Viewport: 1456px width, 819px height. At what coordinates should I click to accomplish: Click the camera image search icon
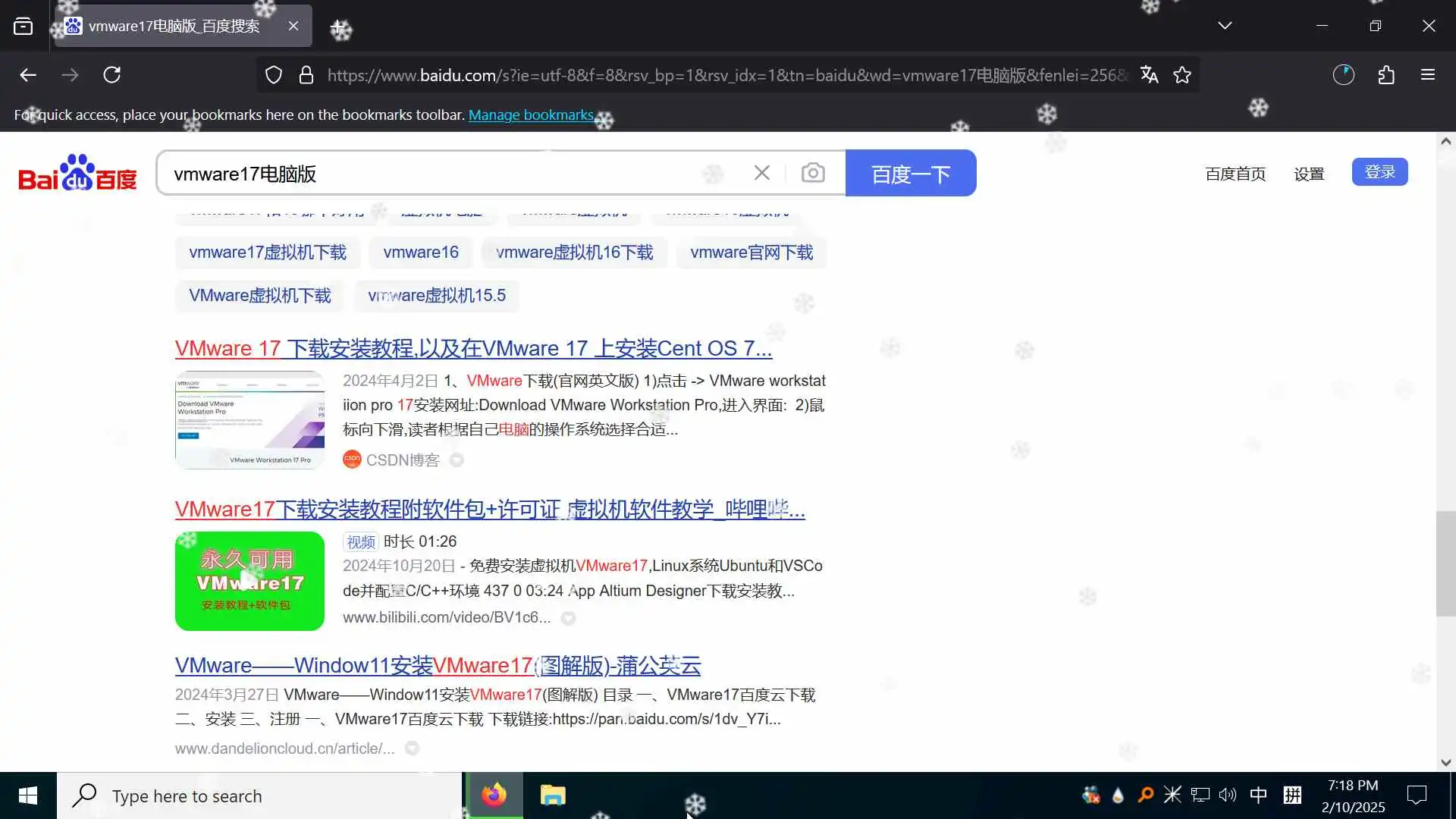click(x=813, y=173)
